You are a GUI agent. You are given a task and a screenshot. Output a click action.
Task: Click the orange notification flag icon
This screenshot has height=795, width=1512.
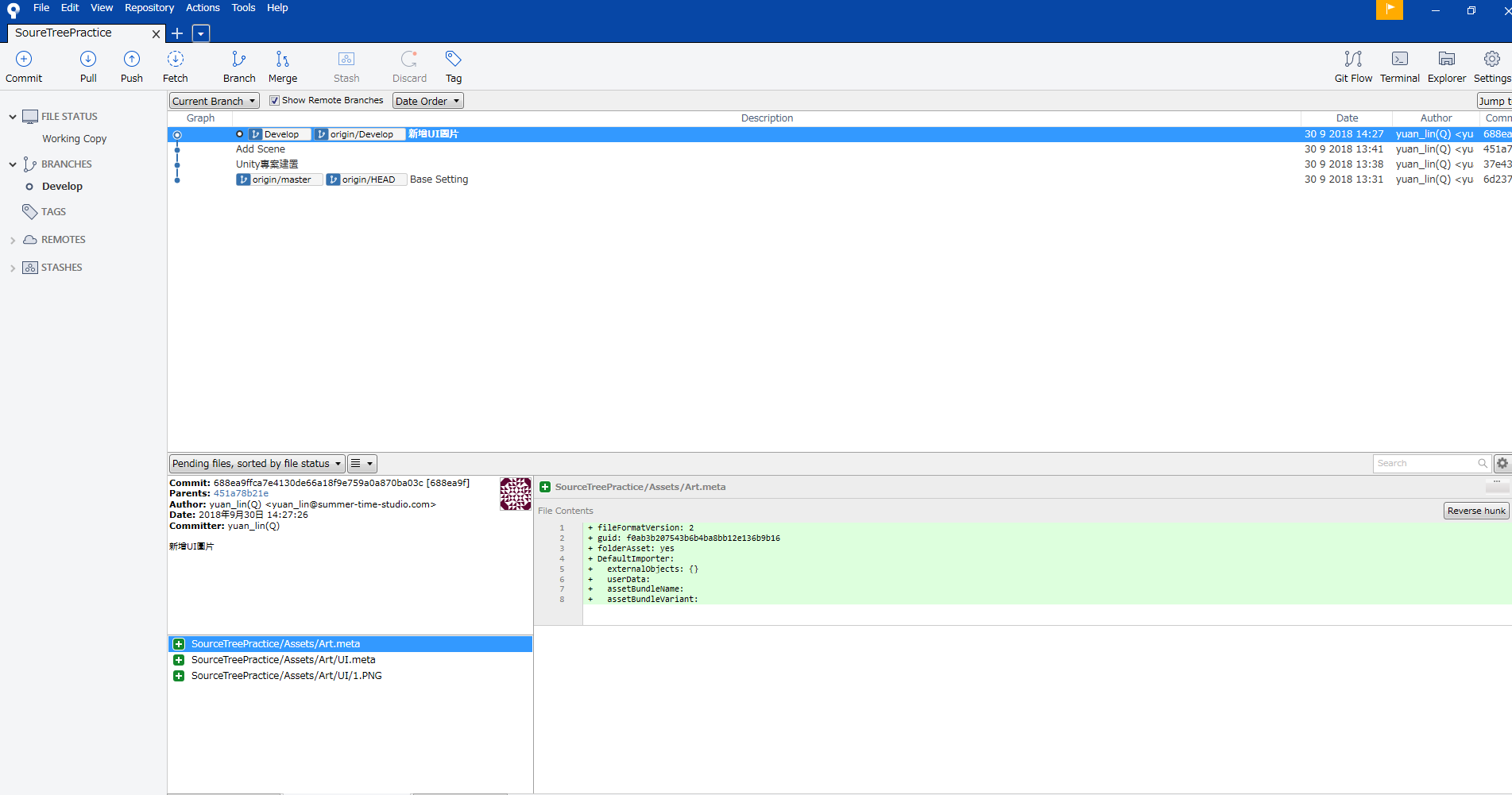[x=1390, y=10]
